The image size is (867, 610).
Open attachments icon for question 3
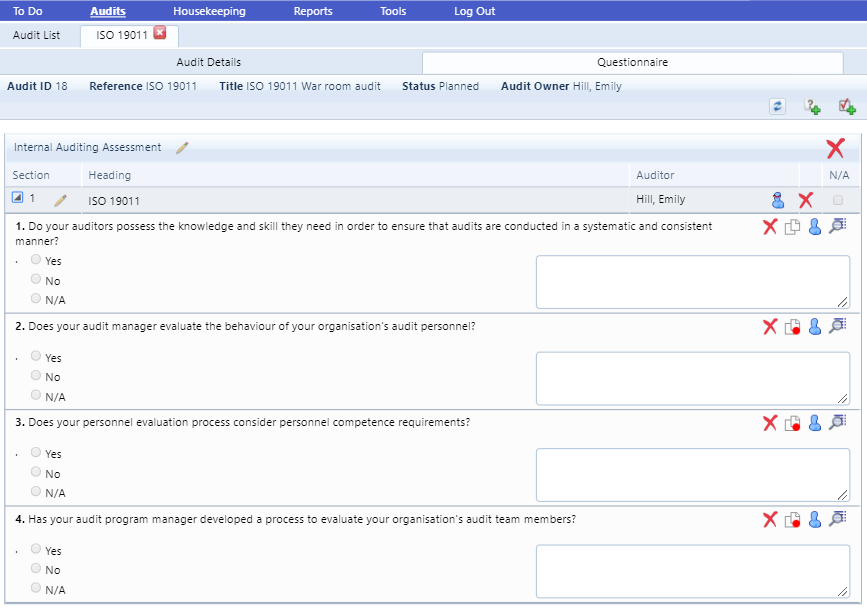792,423
